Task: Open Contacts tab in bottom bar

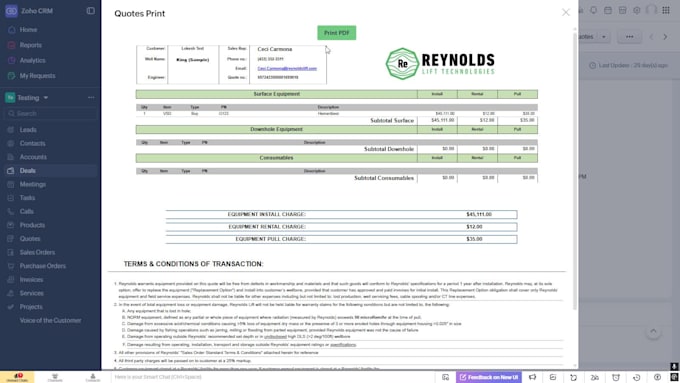Action: [92, 377]
